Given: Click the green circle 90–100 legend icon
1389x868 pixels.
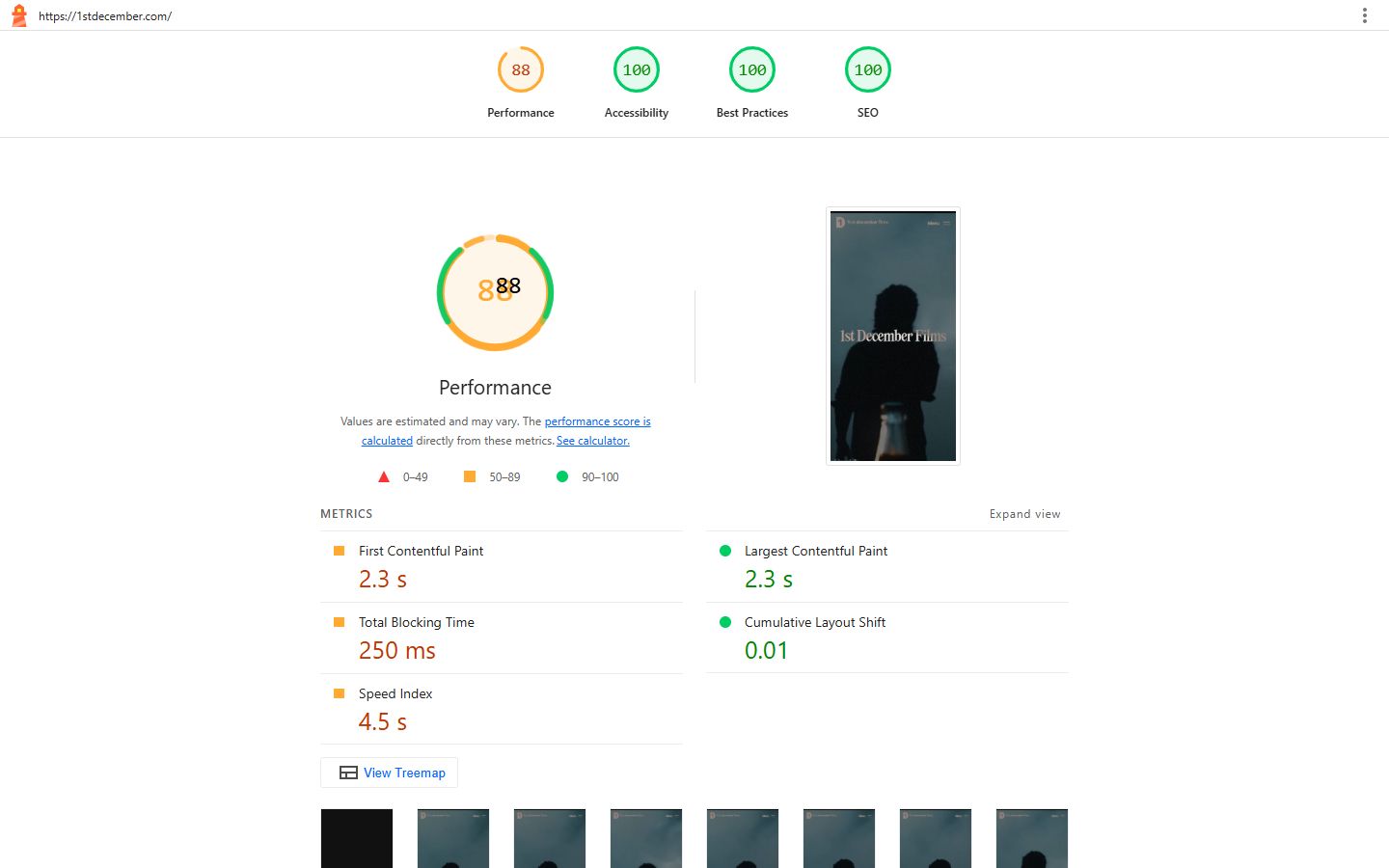Looking at the screenshot, I should (x=562, y=476).
